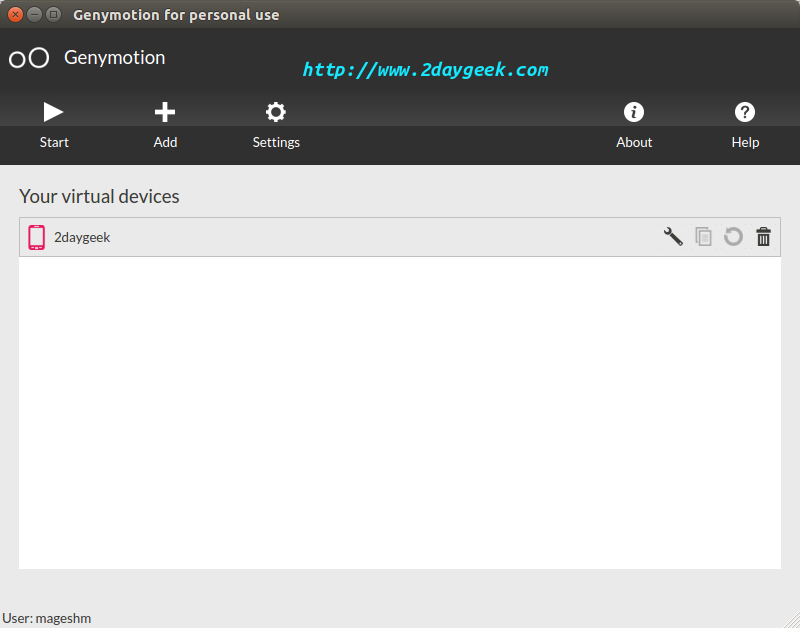Select the 2daygeek virtual device row
The image size is (800, 628).
(x=399, y=237)
